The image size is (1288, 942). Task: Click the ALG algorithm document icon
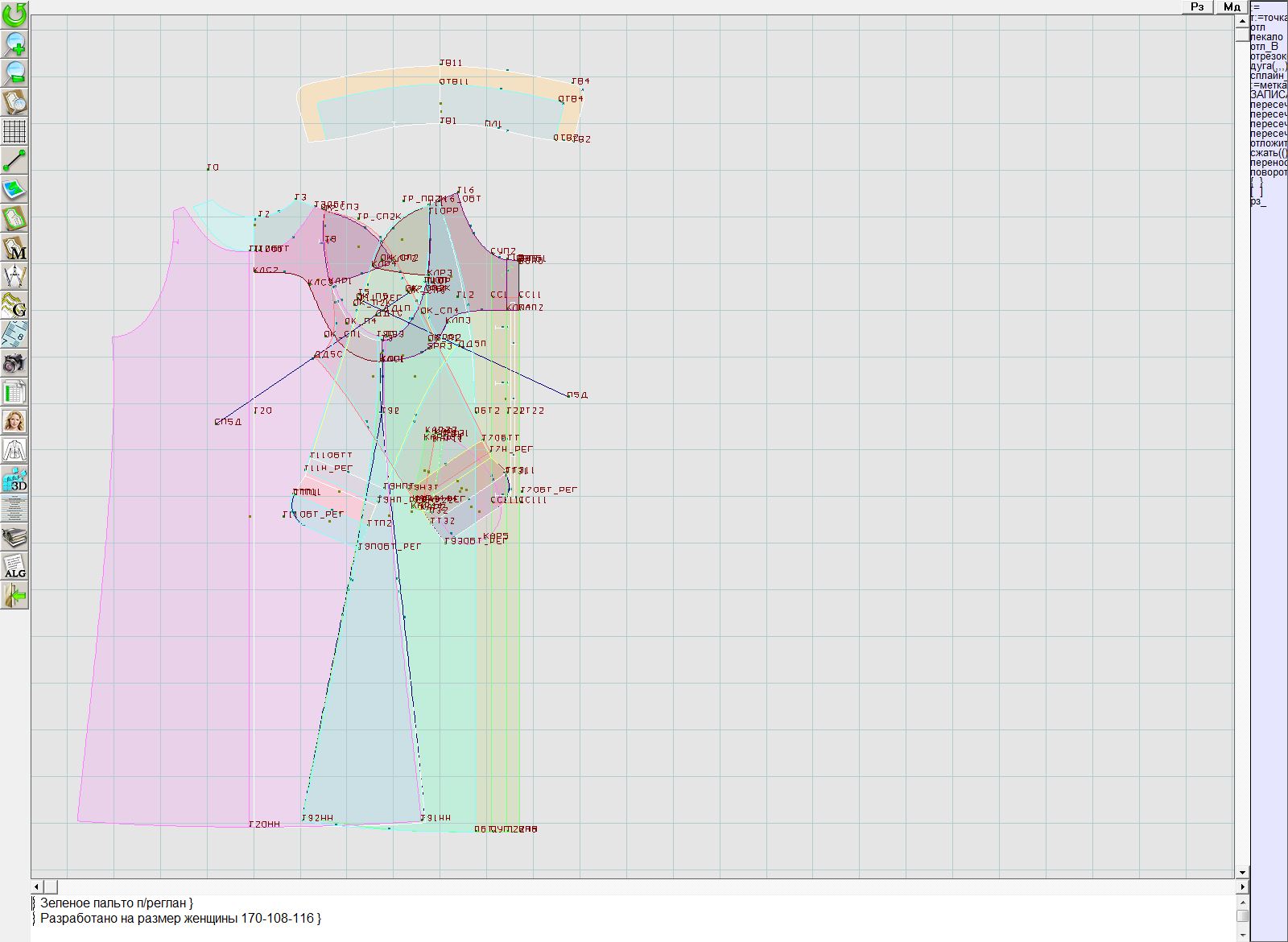pyautogui.click(x=14, y=566)
